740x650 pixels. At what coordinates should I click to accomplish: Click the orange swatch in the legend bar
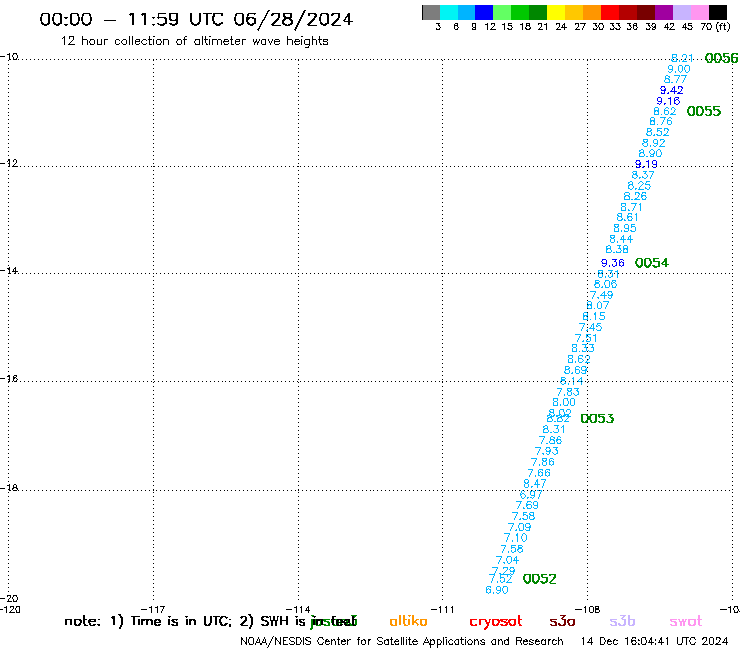(x=592, y=12)
